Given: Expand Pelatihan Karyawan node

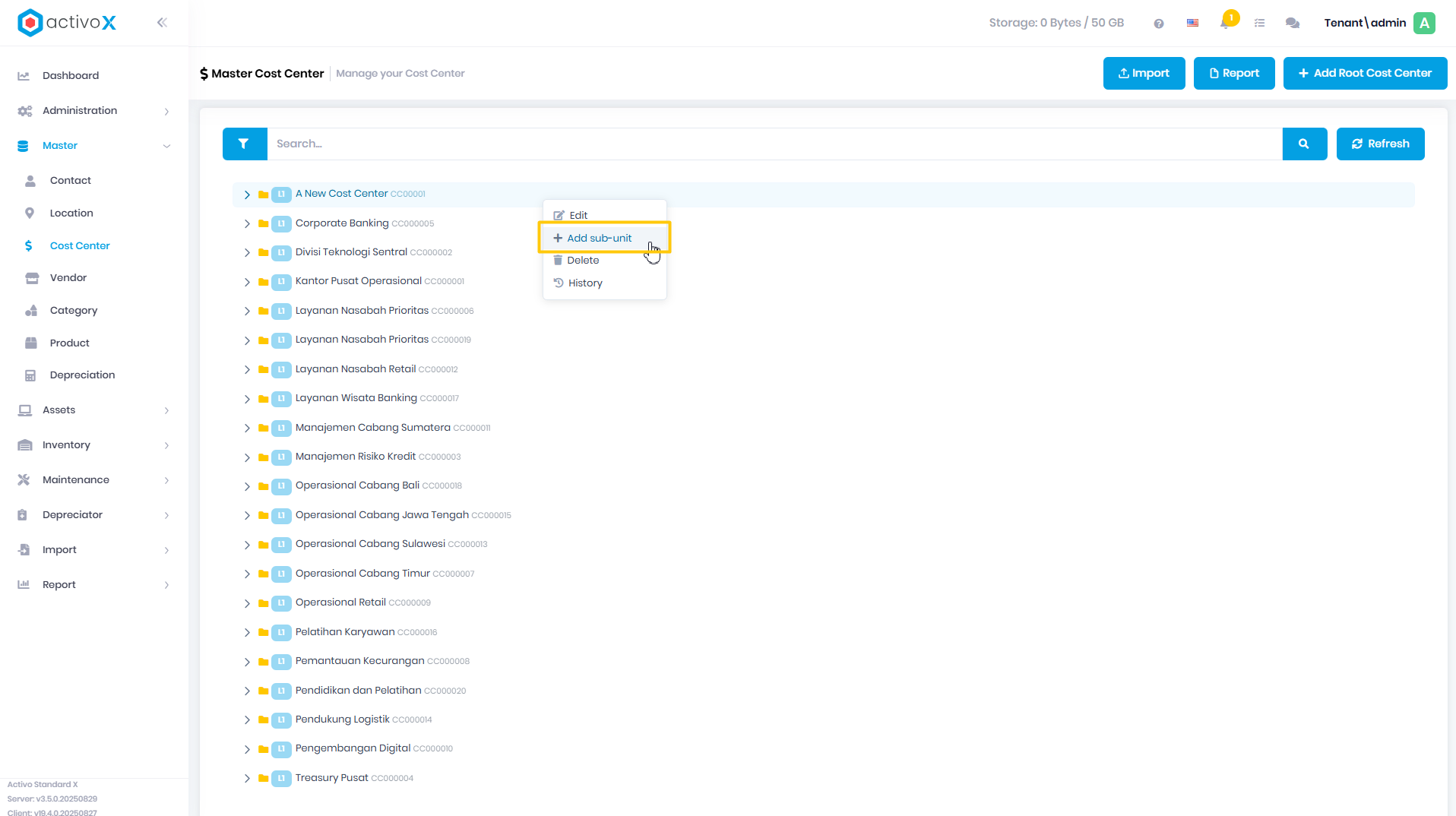Looking at the screenshot, I should pos(247,633).
